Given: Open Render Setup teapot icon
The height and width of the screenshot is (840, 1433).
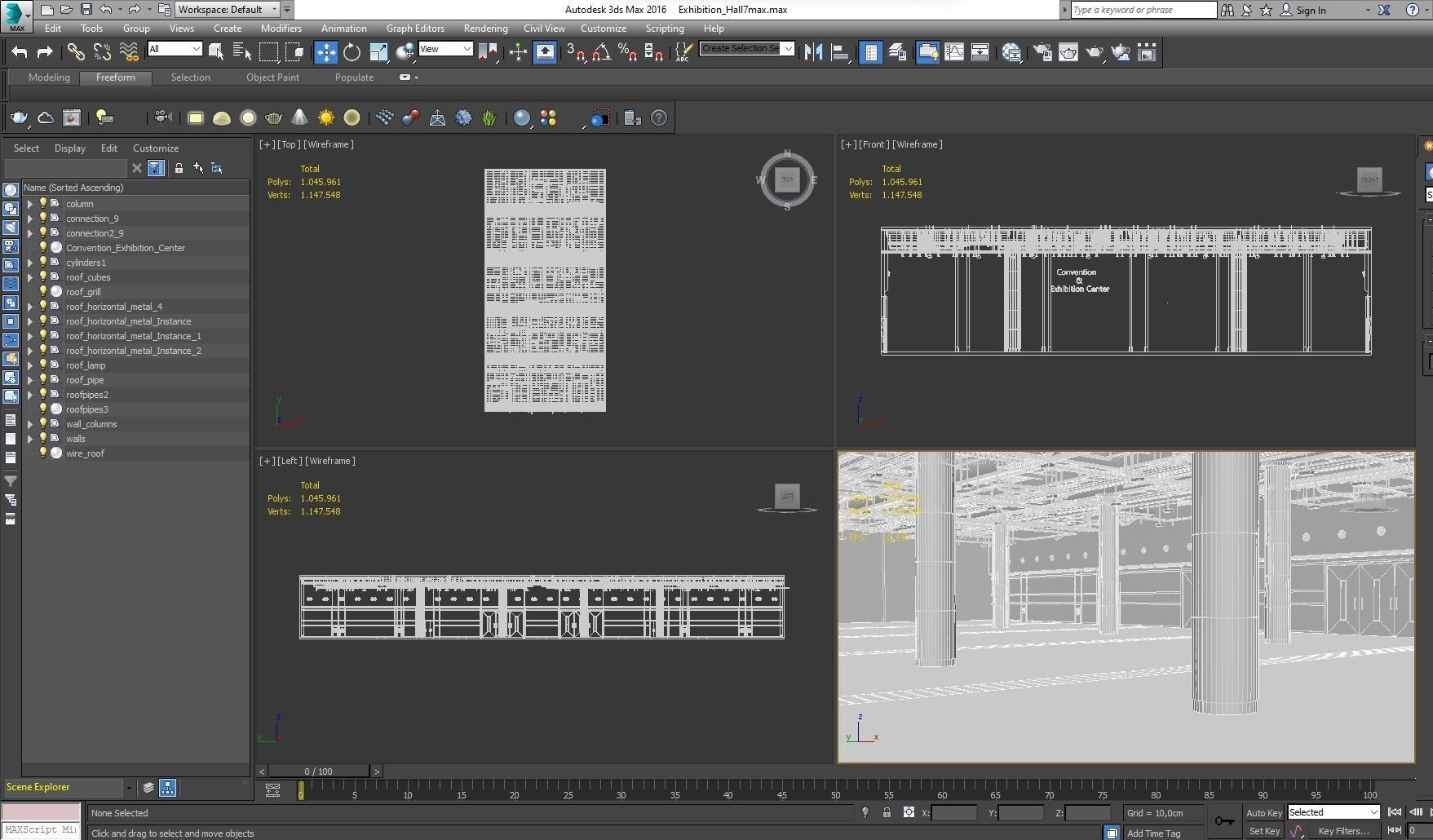Looking at the screenshot, I should pos(1042,52).
